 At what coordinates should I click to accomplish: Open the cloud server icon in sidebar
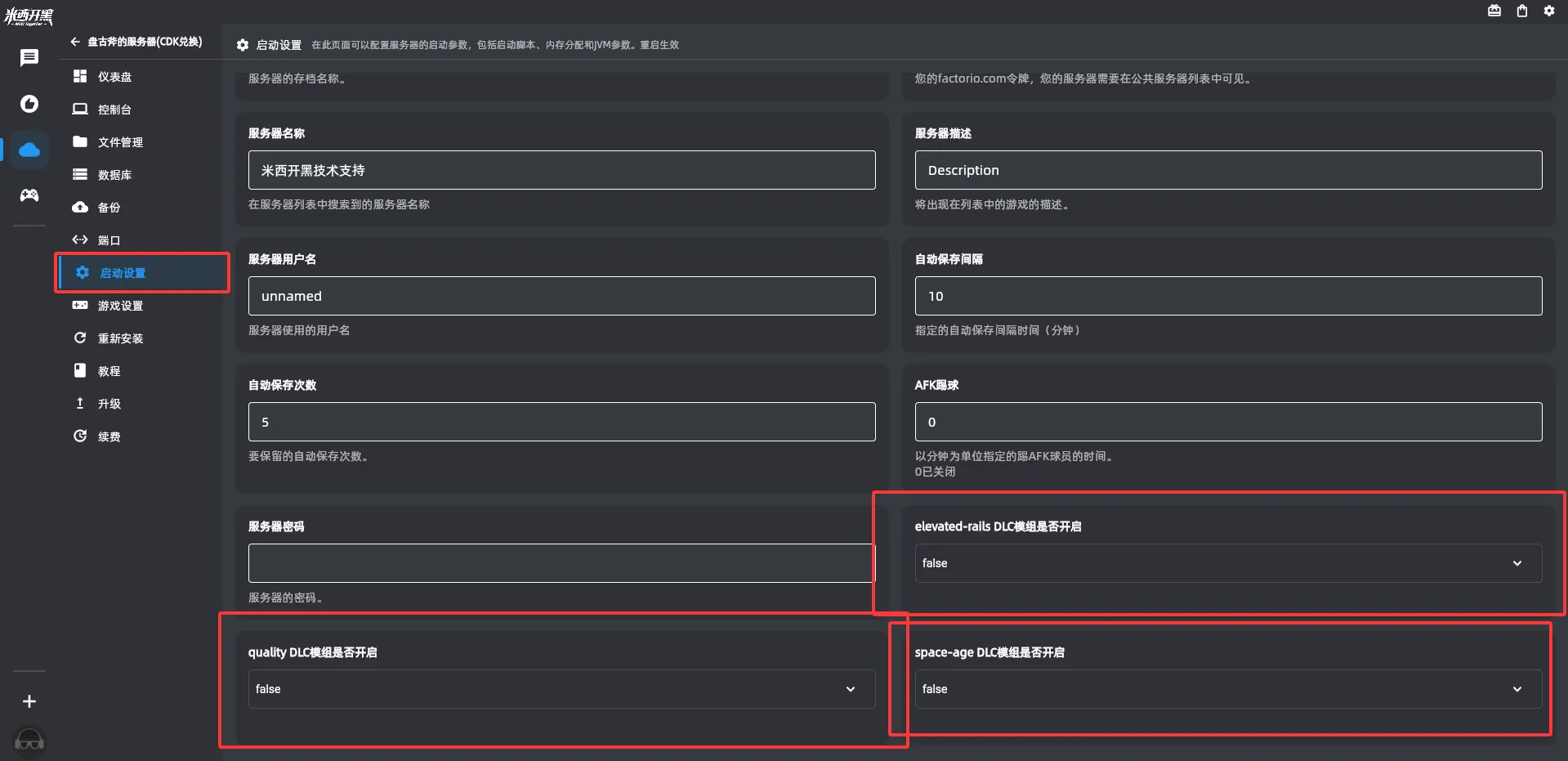pyautogui.click(x=29, y=150)
